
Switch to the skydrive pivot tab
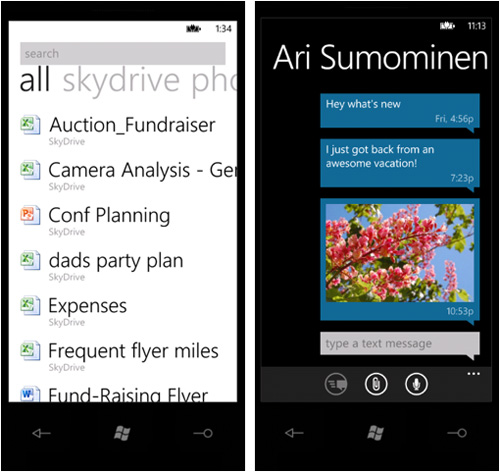121,80
